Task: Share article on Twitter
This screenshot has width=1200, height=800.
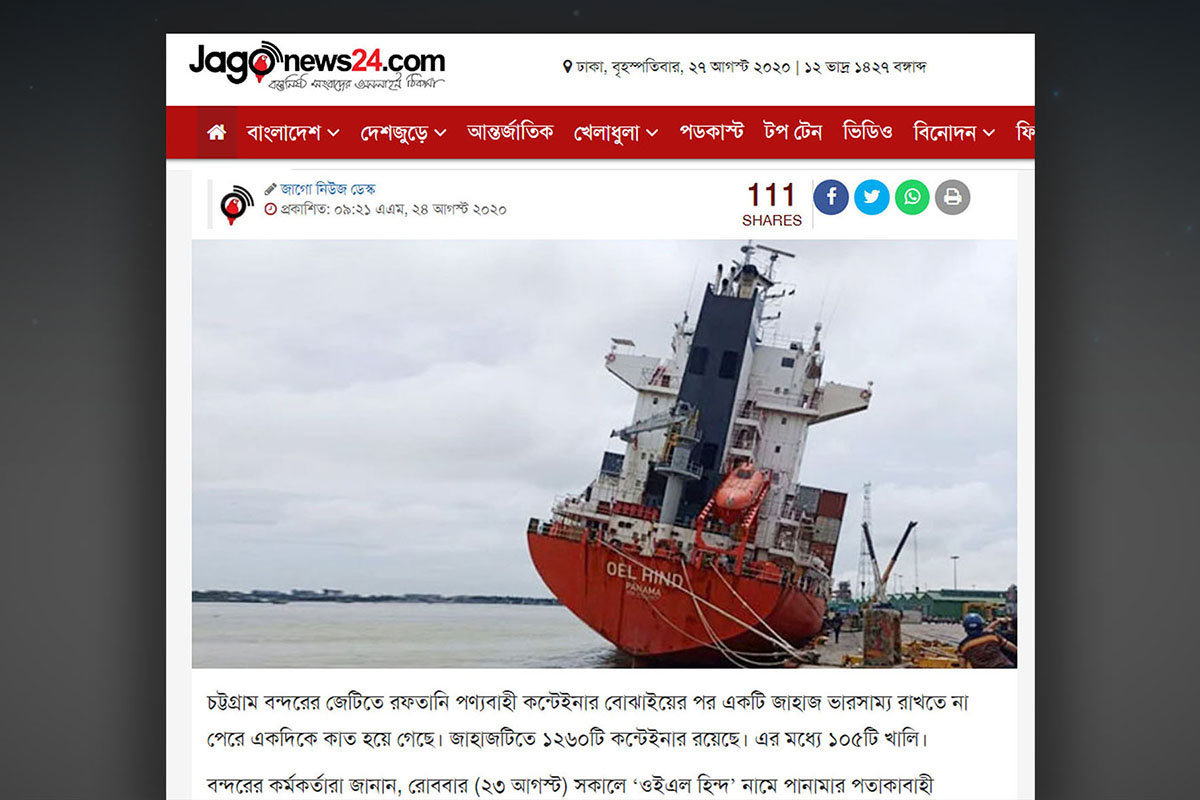Action: [x=871, y=197]
